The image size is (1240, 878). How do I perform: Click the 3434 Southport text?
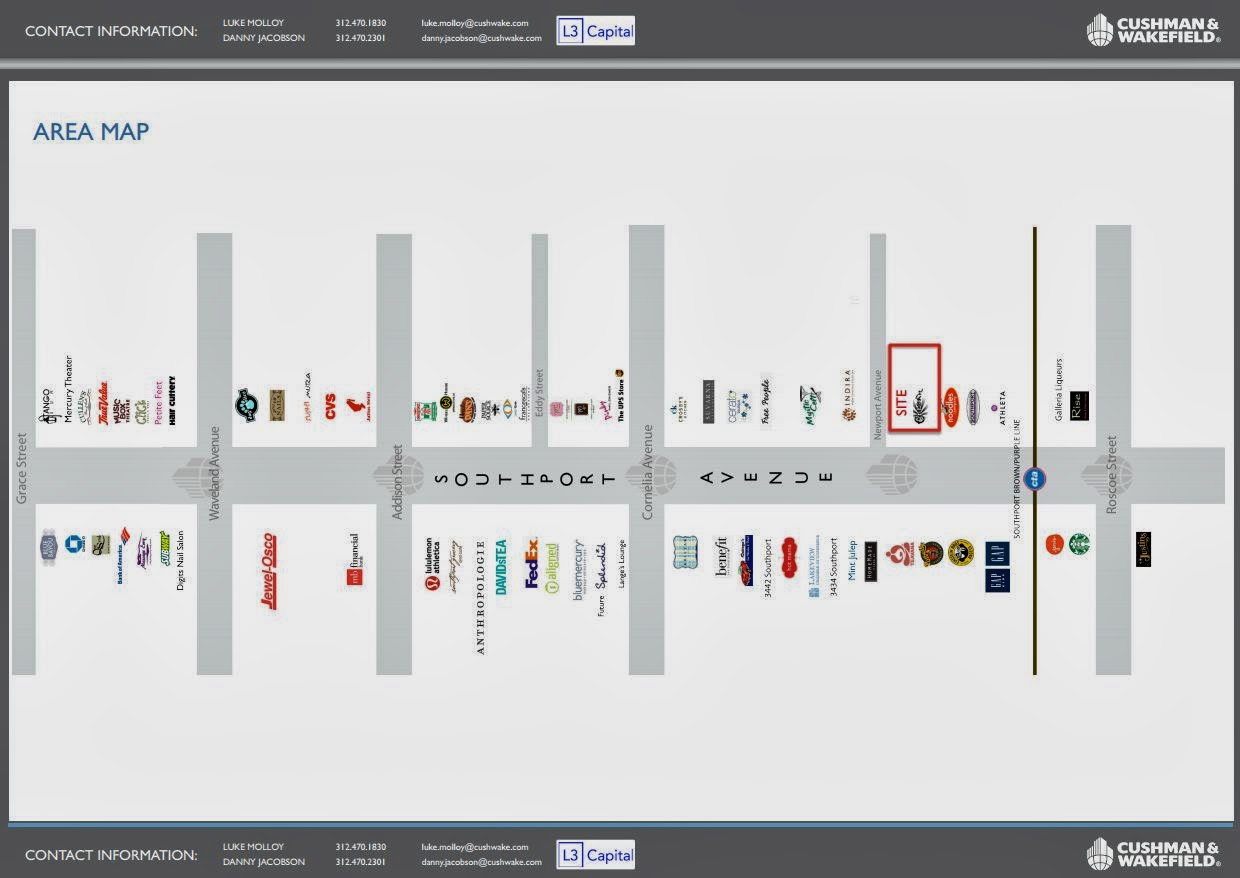pyautogui.click(x=833, y=567)
